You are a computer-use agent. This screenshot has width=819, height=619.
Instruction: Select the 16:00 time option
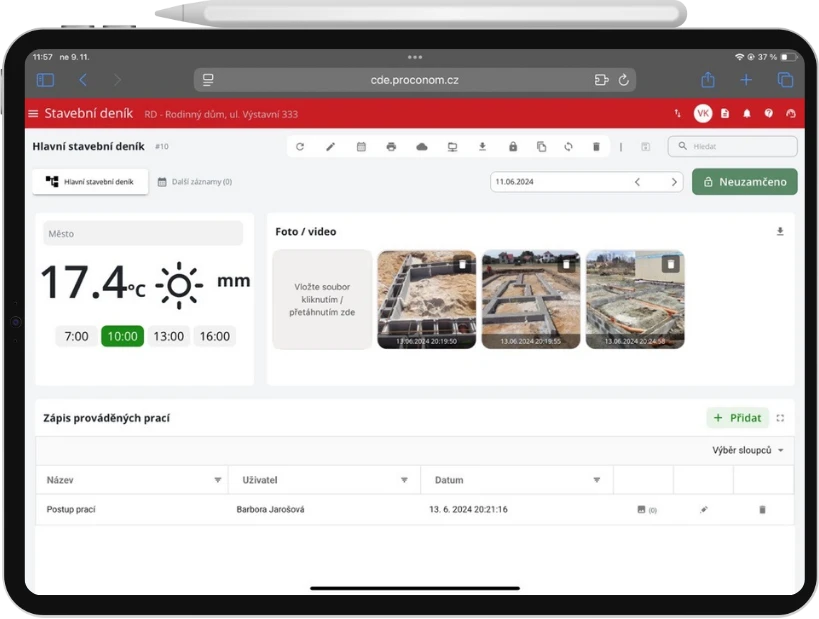pos(214,337)
